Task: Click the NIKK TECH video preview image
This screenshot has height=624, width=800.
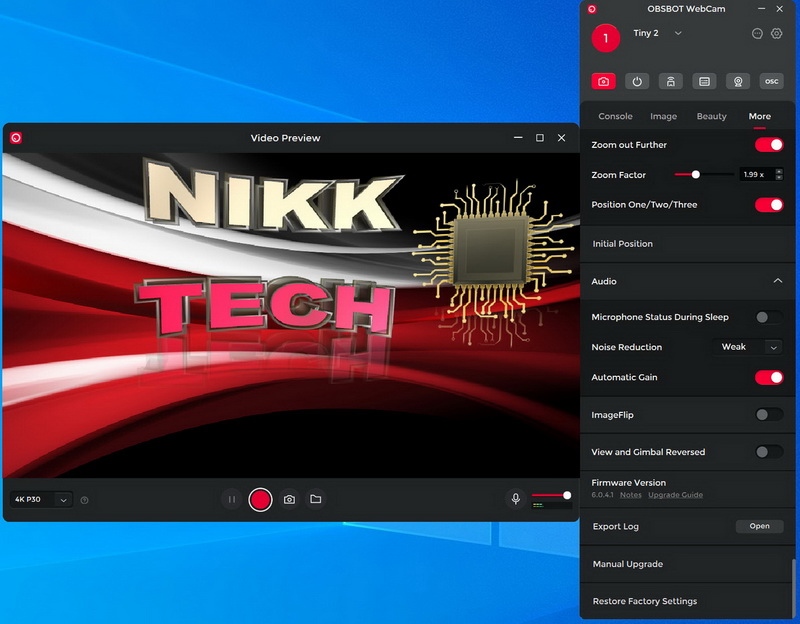Action: (291, 315)
